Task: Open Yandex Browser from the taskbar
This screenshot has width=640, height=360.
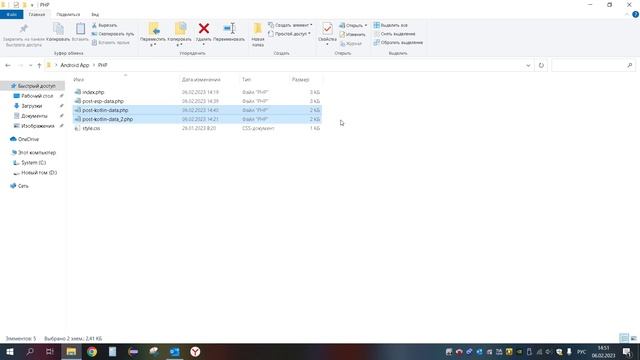Action: tap(195, 351)
